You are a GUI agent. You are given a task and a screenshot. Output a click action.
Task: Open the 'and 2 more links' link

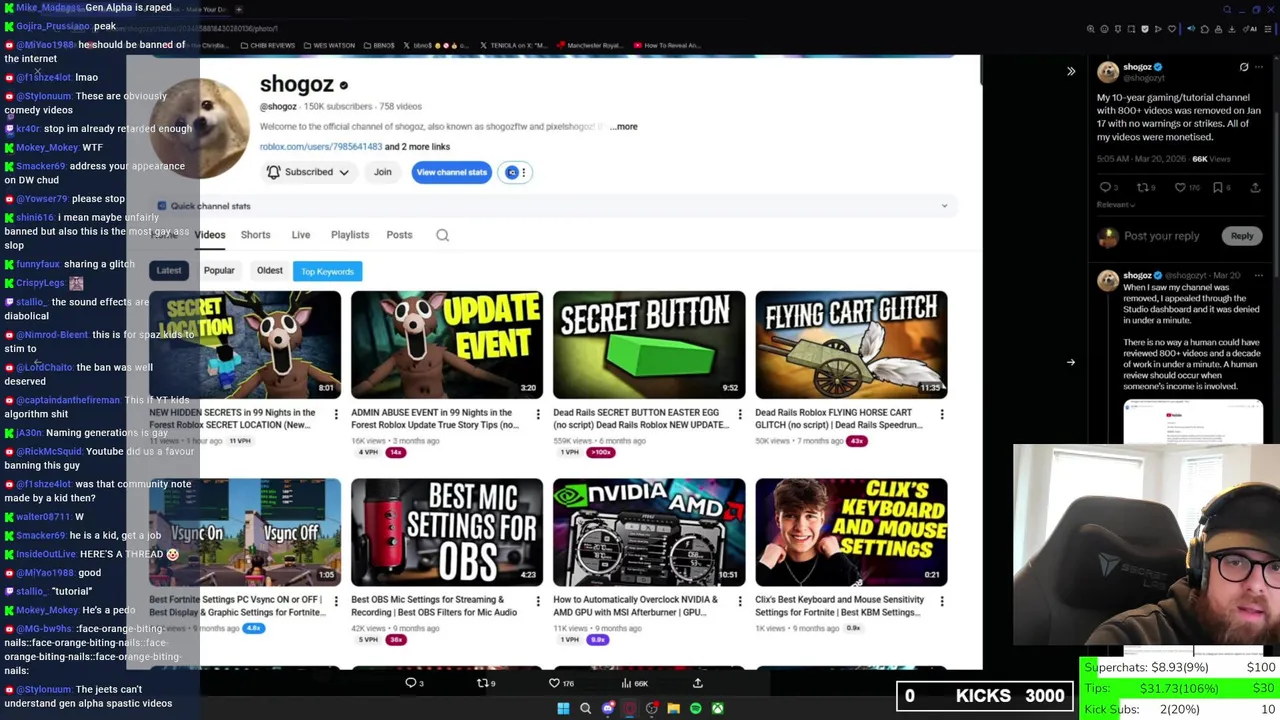tap(418, 146)
